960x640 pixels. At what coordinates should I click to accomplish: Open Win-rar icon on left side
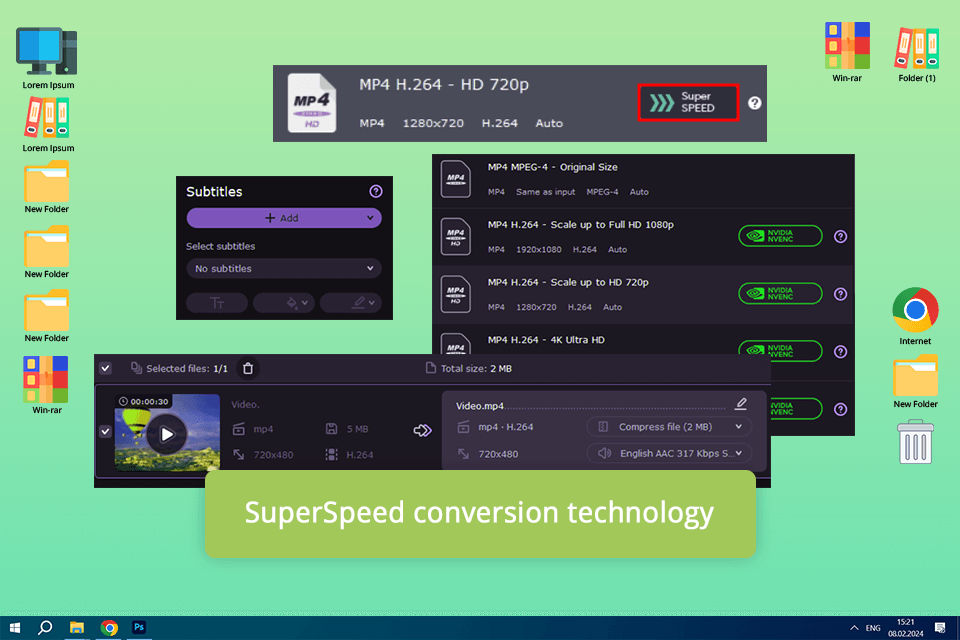click(47, 385)
